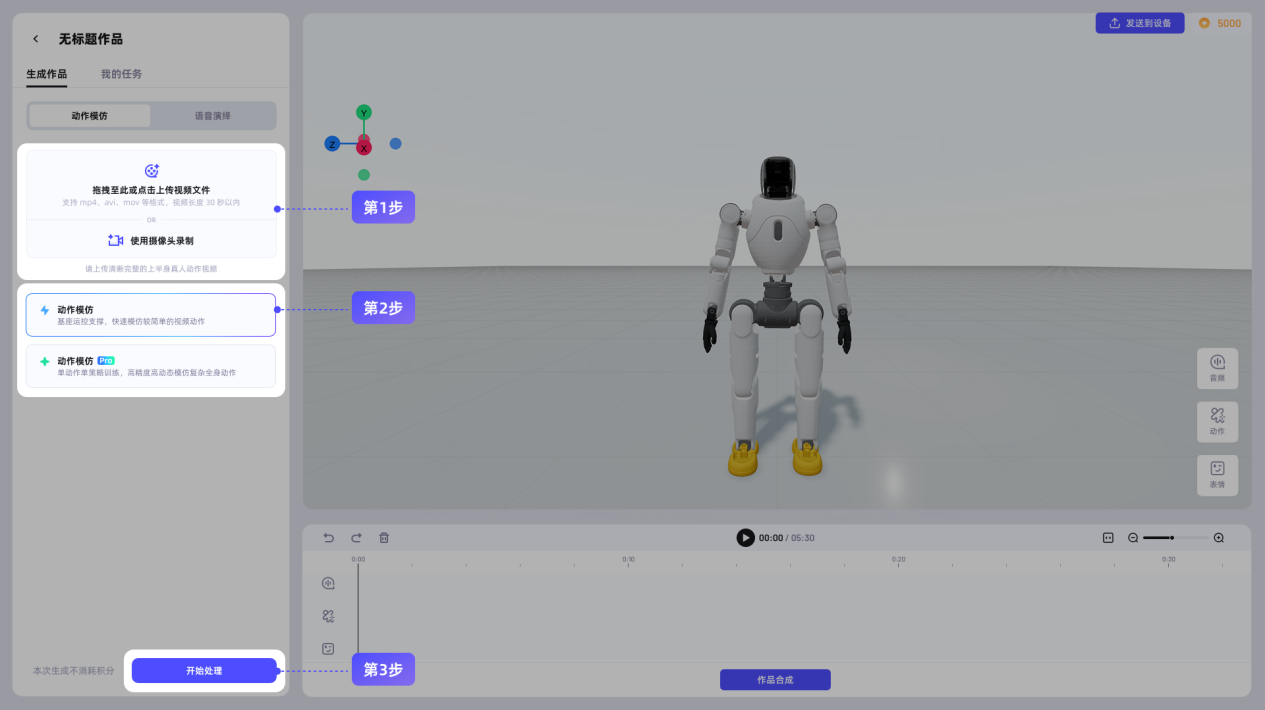
Task: Select the 动作模仿 basic mode option
Action: click(151, 315)
